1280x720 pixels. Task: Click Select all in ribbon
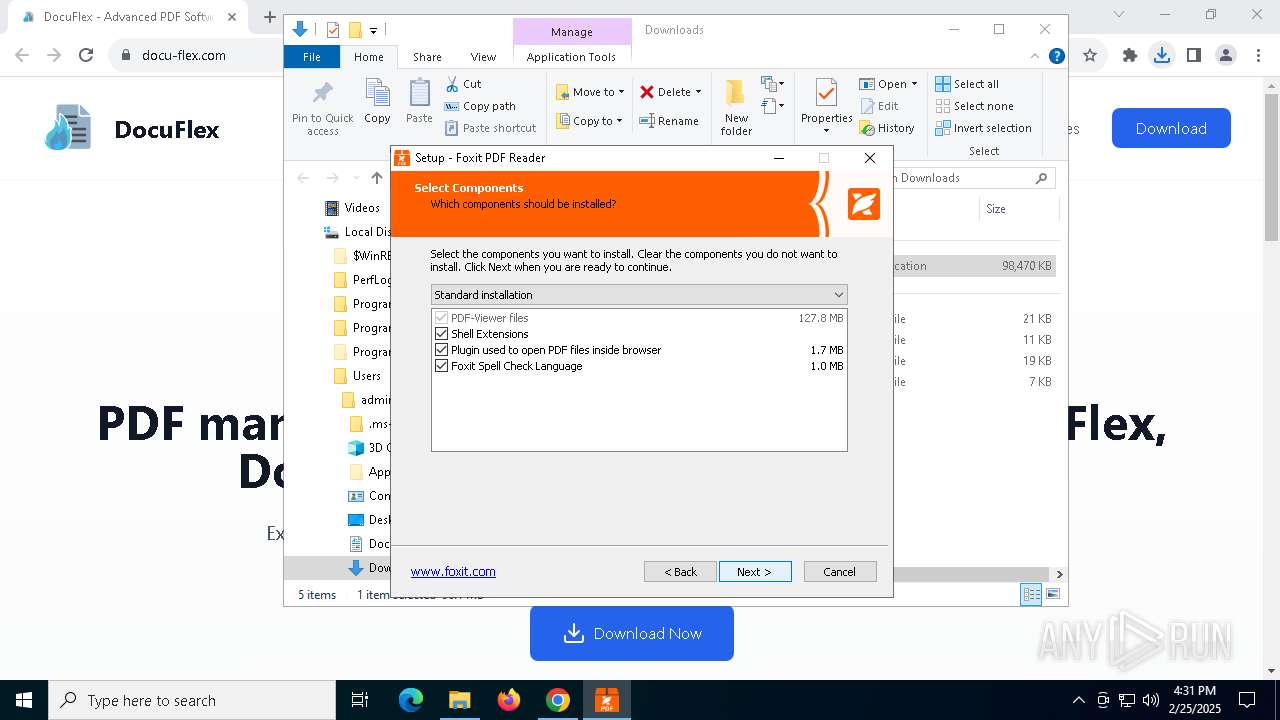(967, 84)
